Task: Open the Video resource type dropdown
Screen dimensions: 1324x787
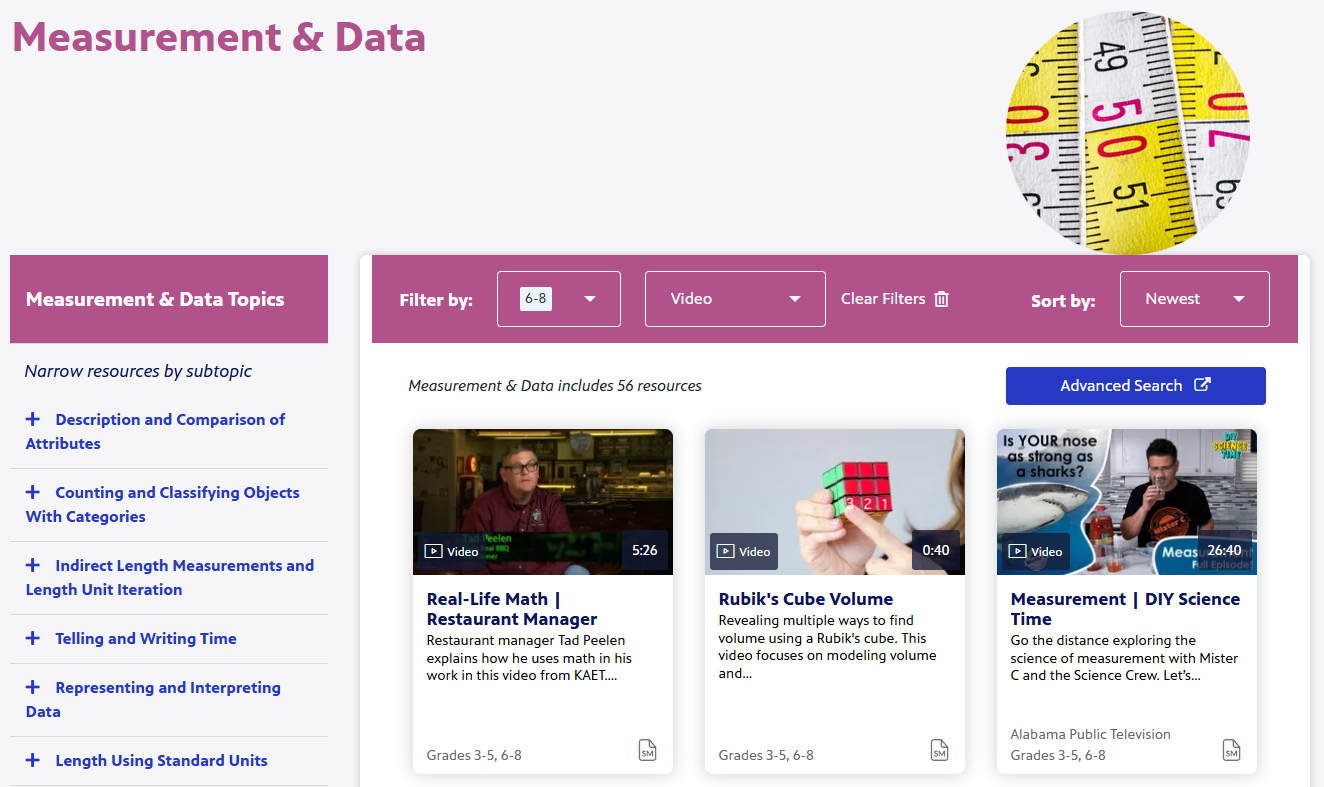Action: (x=735, y=299)
